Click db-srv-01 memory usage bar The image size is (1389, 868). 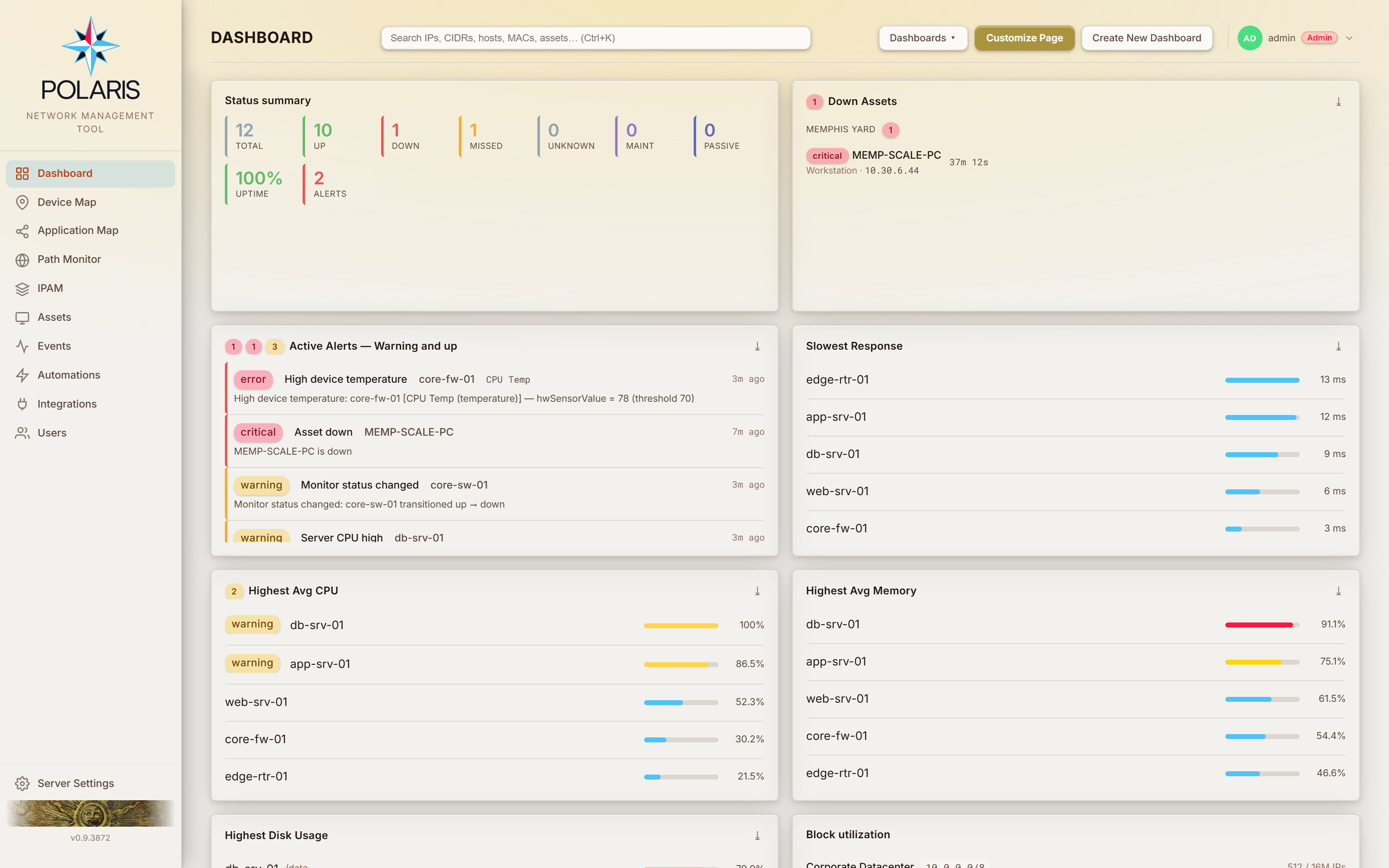click(1262, 625)
